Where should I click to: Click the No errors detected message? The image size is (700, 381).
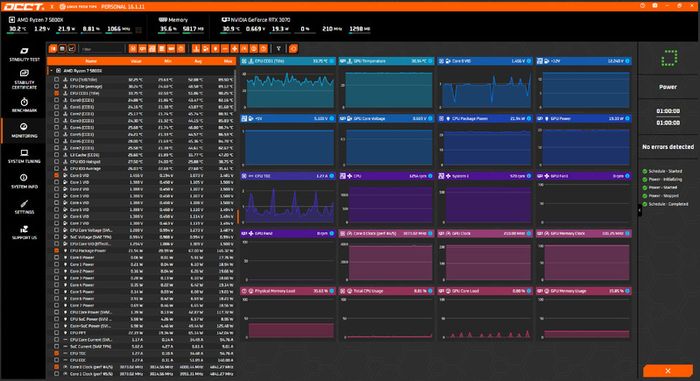pos(668,147)
